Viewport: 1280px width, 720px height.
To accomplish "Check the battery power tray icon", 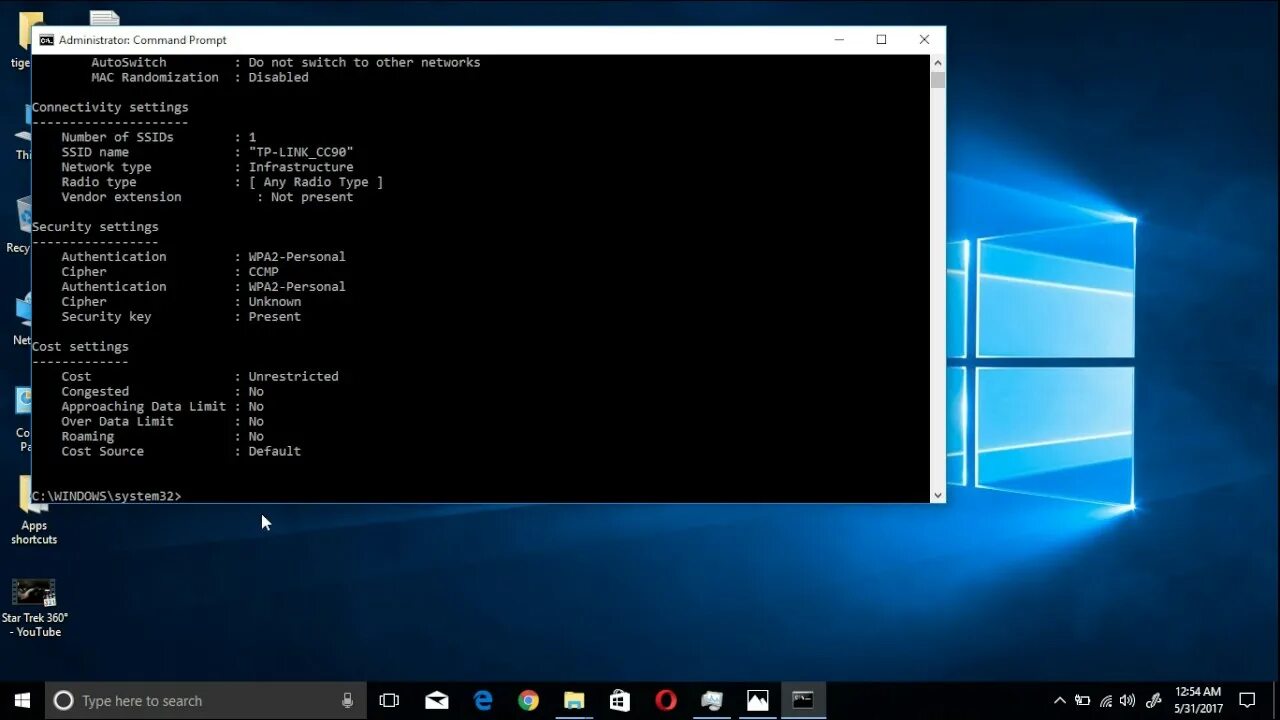I will 1083,701.
